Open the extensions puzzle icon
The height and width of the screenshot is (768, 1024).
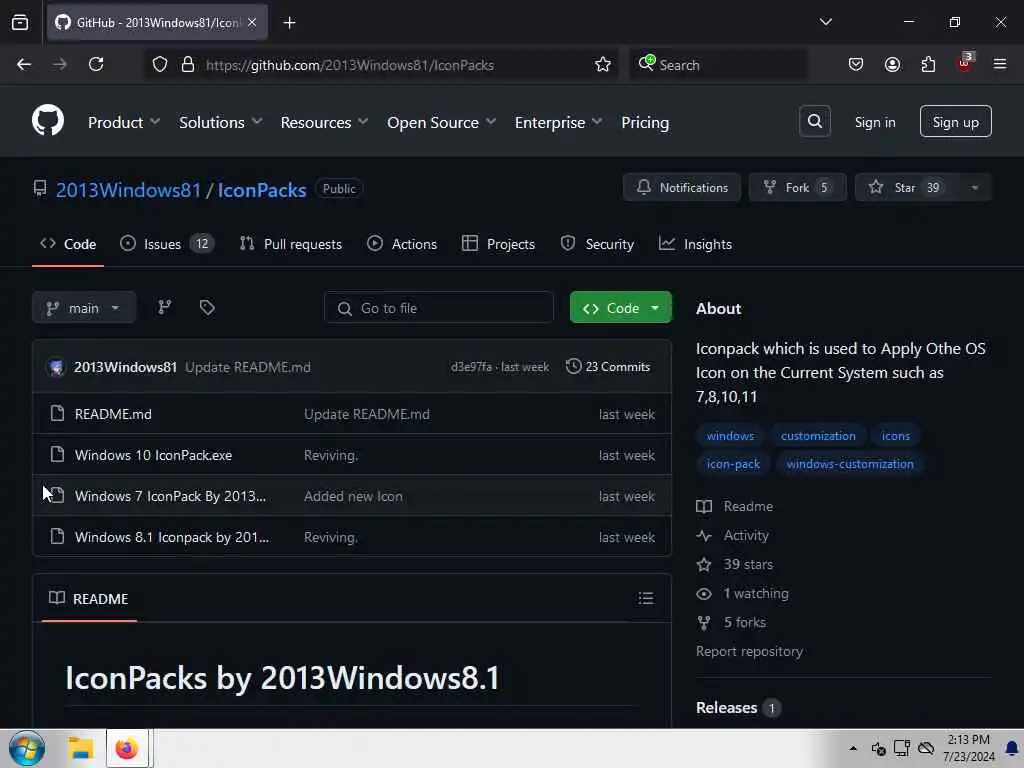[x=928, y=64]
